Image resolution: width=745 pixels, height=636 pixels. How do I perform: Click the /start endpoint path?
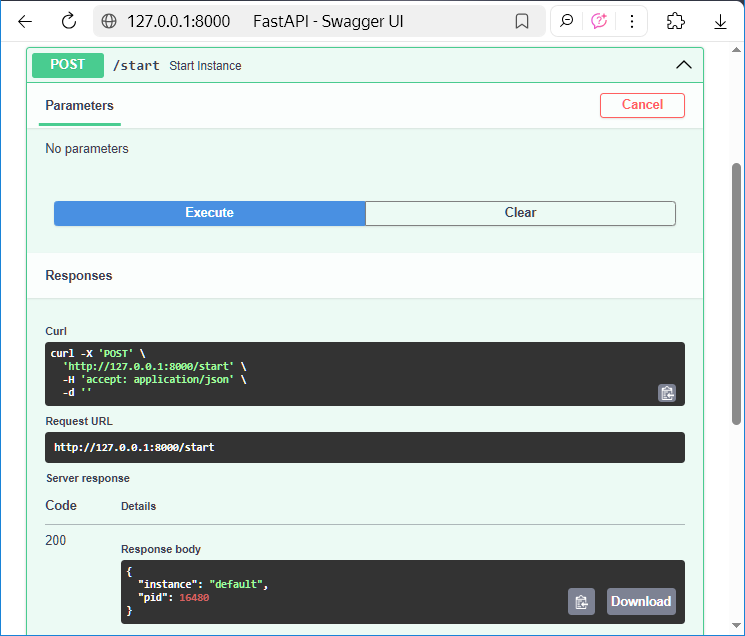tap(136, 66)
